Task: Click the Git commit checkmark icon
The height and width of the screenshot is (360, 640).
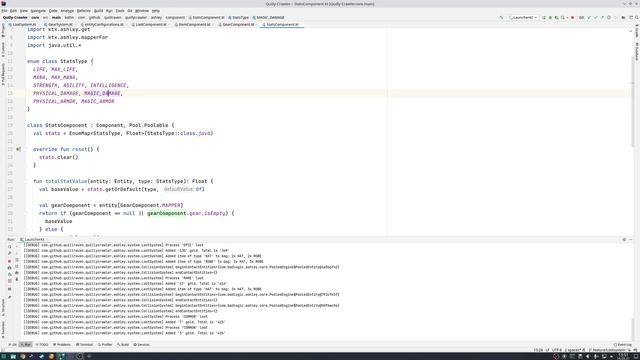Action: [x=596, y=18]
